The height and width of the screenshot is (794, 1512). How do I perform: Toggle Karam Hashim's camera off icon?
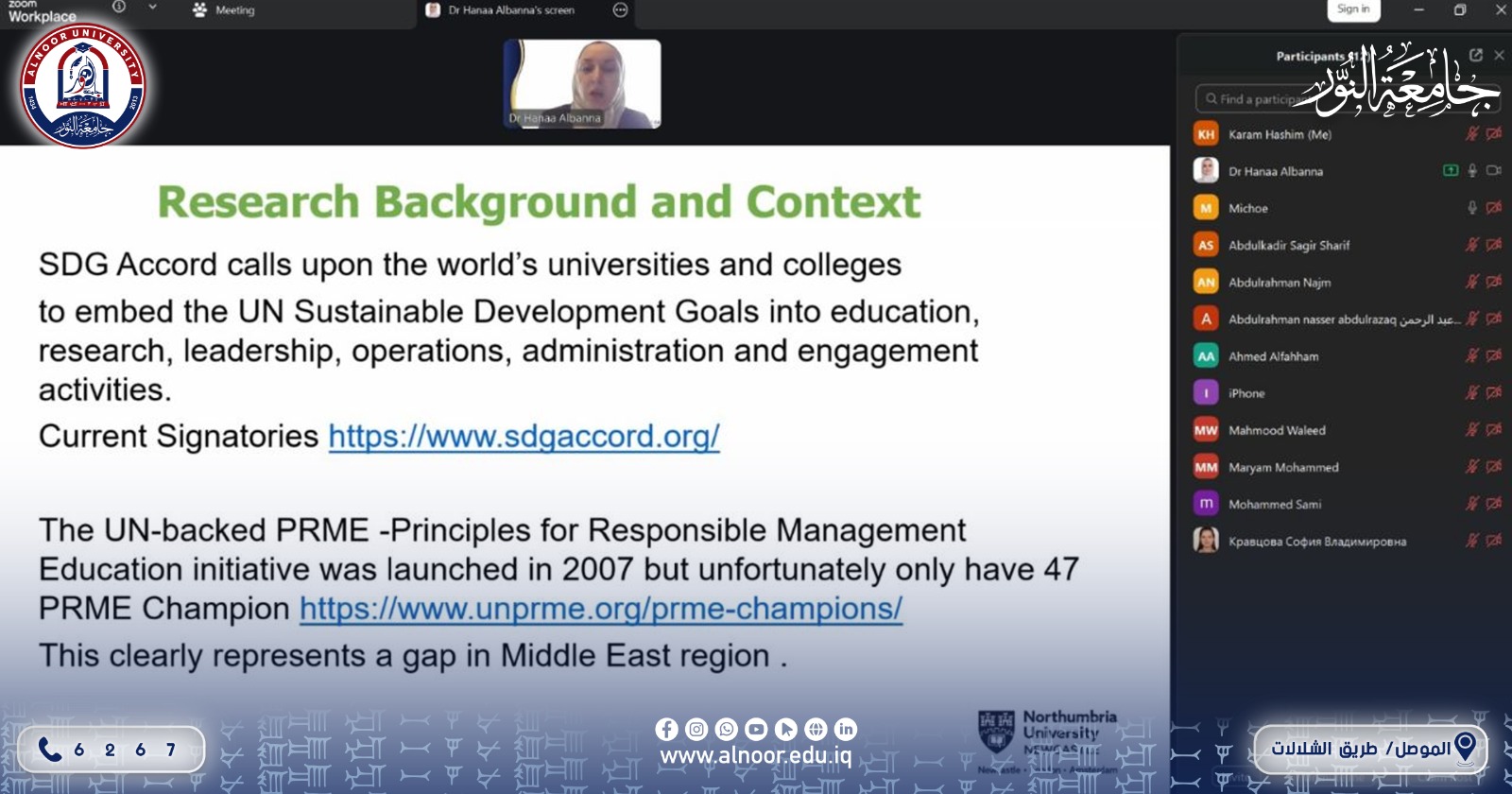1494,134
